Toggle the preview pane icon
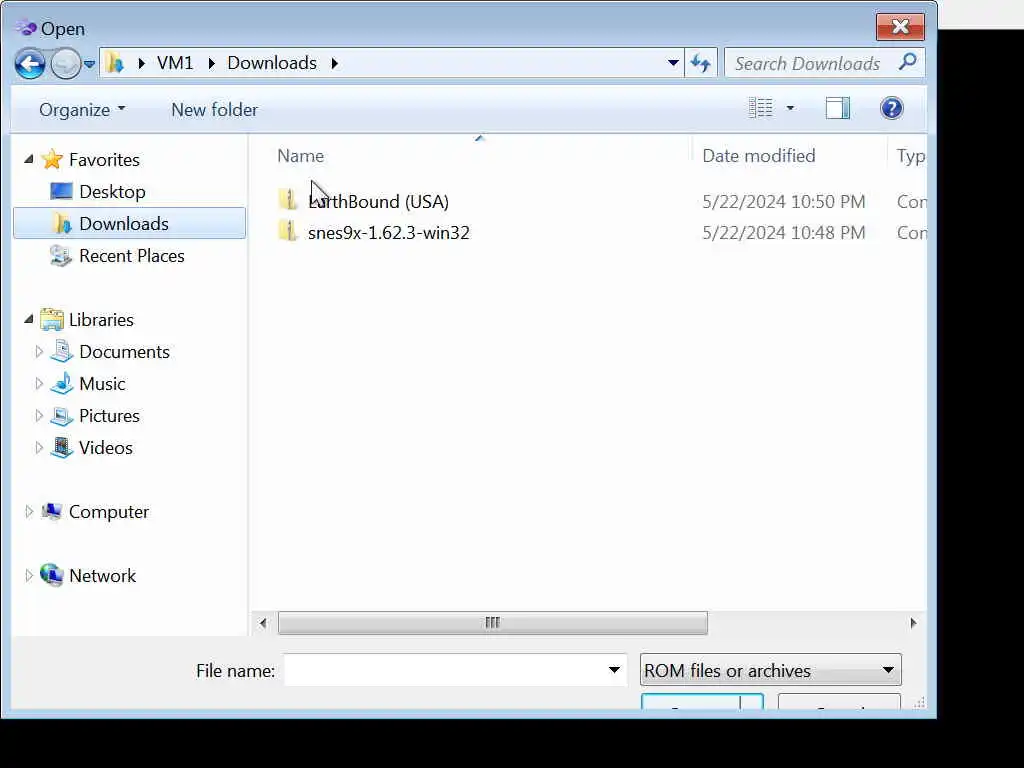The height and width of the screenshot is (768, 1024). [837, 108]
